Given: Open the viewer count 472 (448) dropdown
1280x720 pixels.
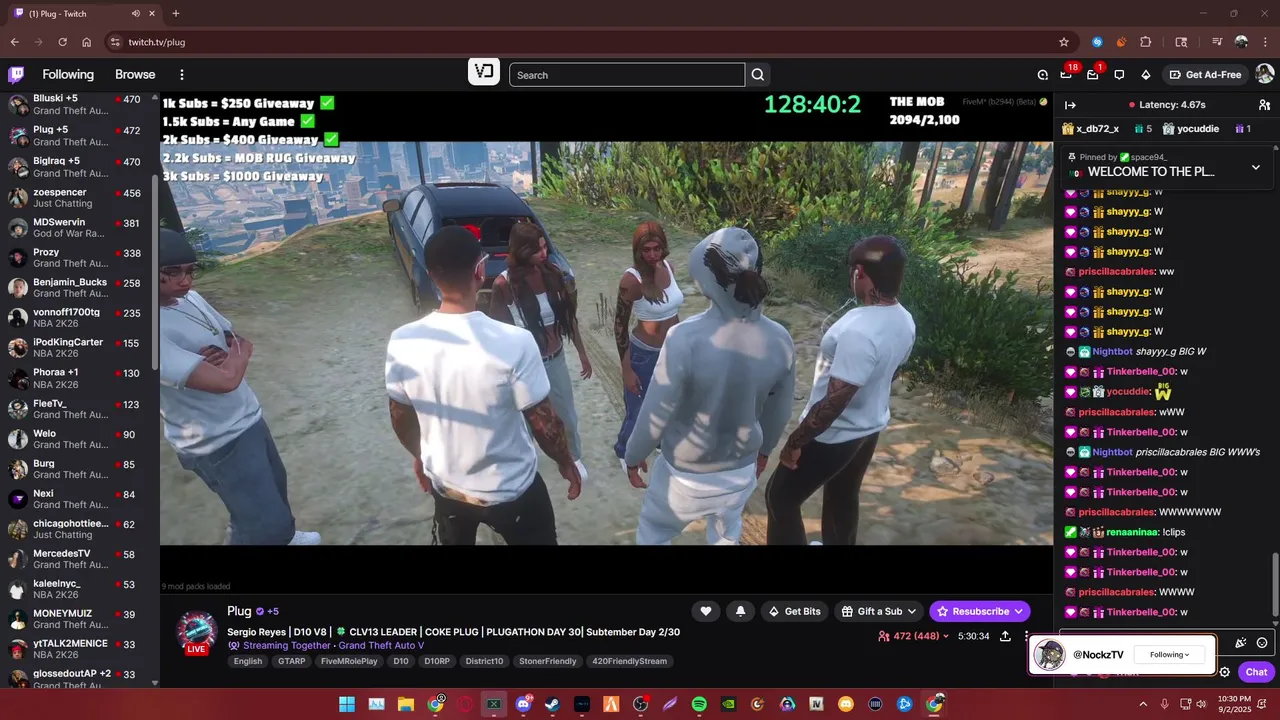Looking at the screenshot, I should 912,636.
